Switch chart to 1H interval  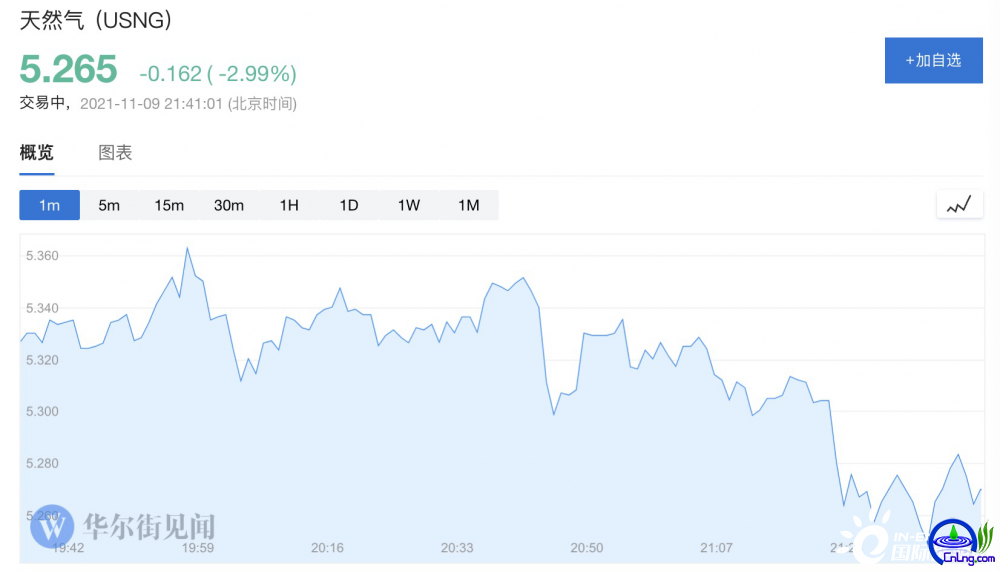pos(289,205)
